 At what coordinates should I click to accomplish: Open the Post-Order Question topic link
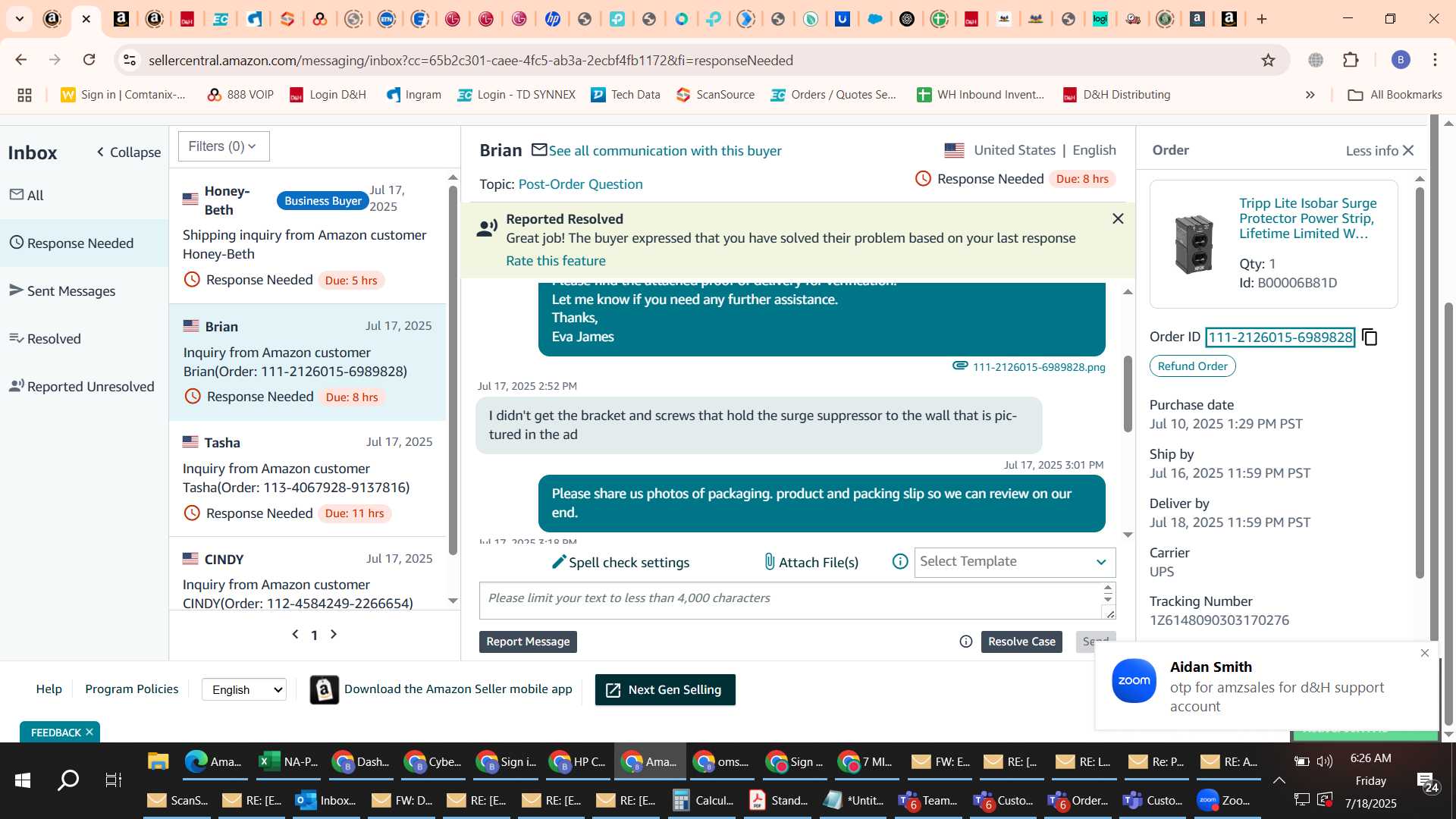580,184
